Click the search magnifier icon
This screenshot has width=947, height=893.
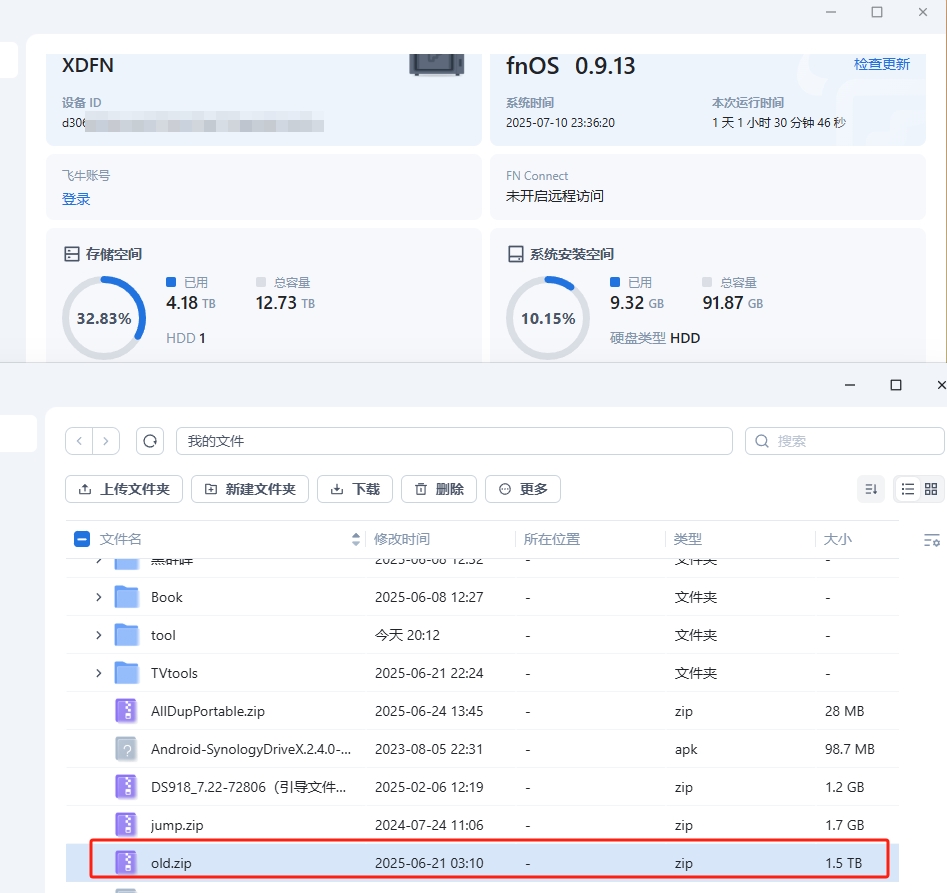[x=762, y=441]
